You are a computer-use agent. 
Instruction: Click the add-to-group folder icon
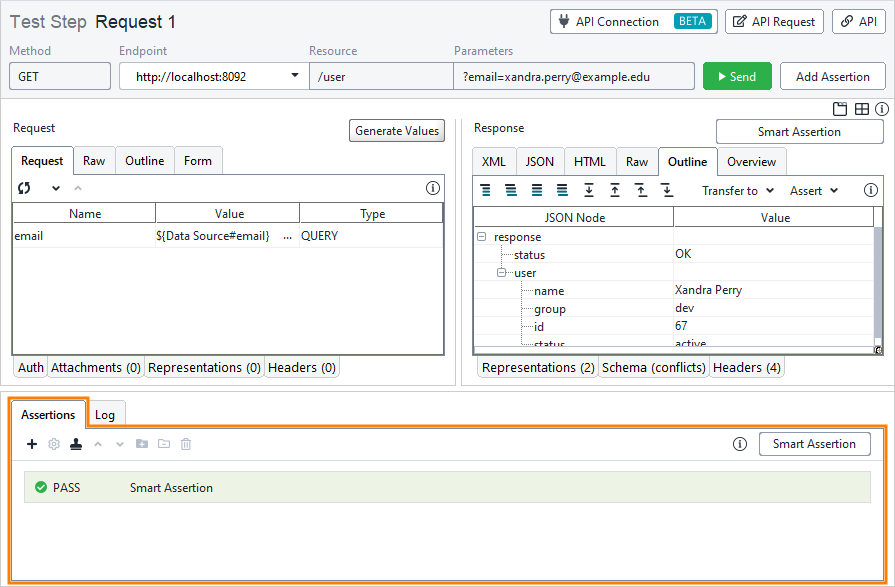tap(141, 444)
